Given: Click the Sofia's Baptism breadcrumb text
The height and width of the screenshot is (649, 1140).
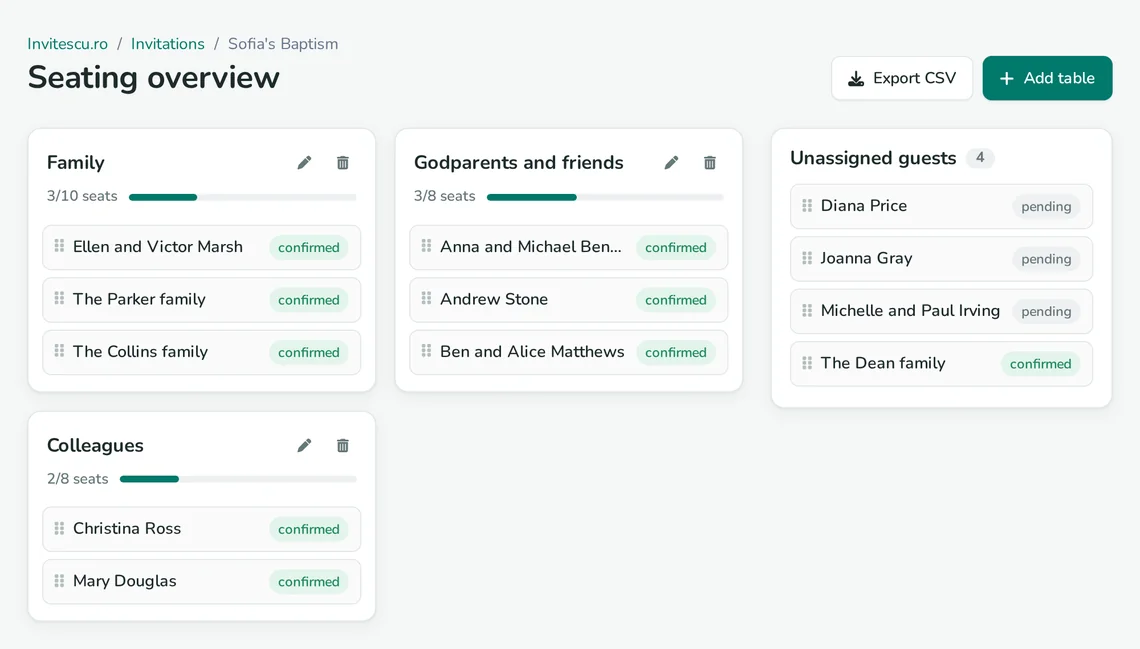Looking at the screenshot, I should 283,44.
